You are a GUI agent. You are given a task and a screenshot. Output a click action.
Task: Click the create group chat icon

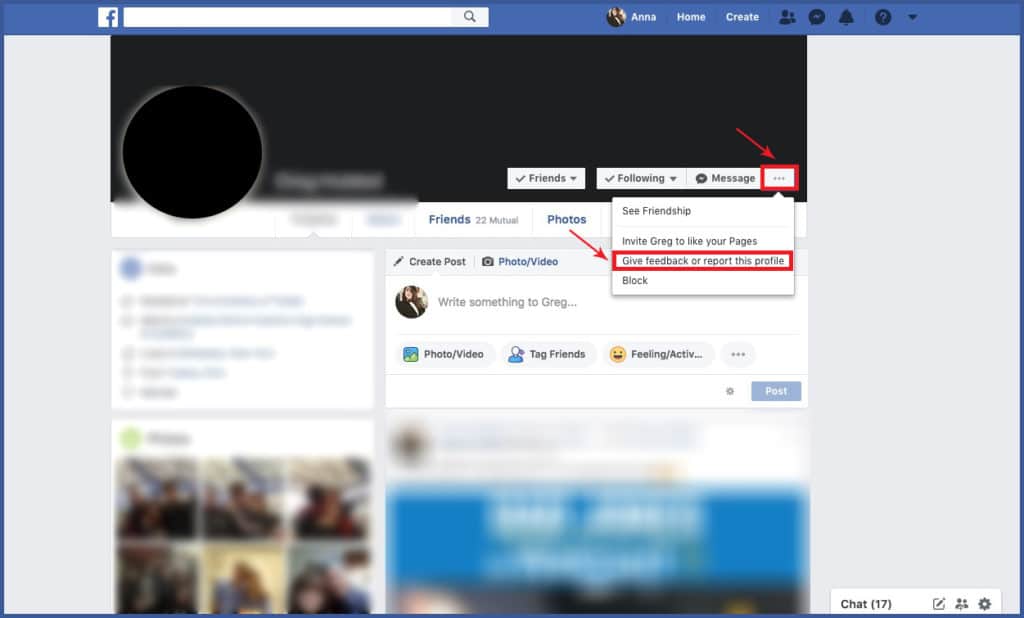point(961,604)
